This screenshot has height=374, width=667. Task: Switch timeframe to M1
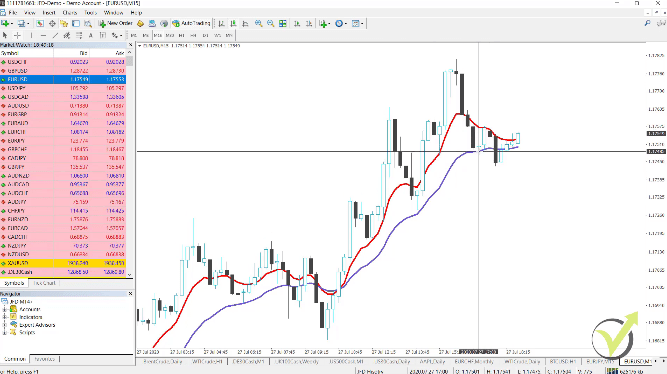point(134,35)
